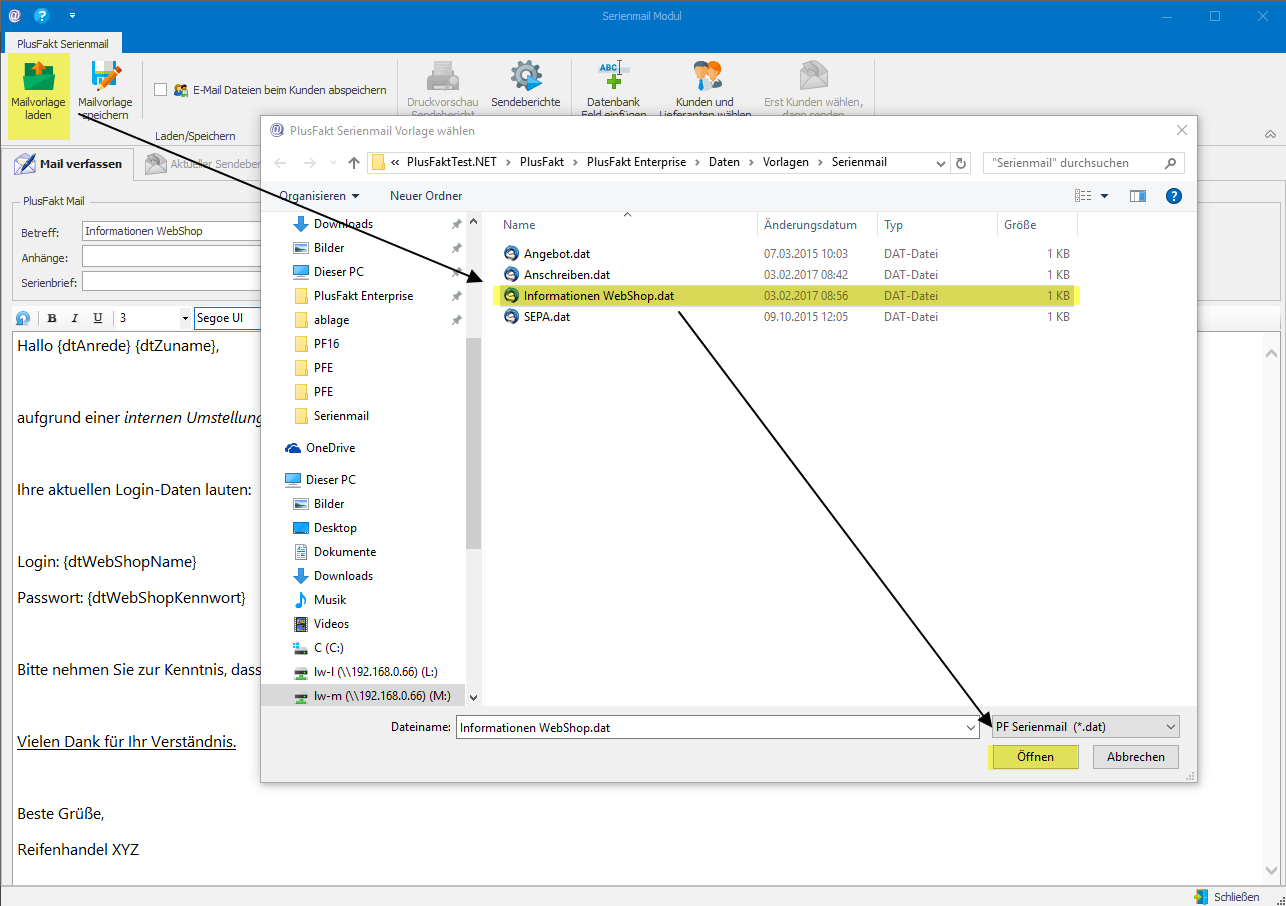The height and width of the screenshot is (906, 1286).
Task: Toggle the preview pane icon in dialog
Action: click(x=1137, y=196)
